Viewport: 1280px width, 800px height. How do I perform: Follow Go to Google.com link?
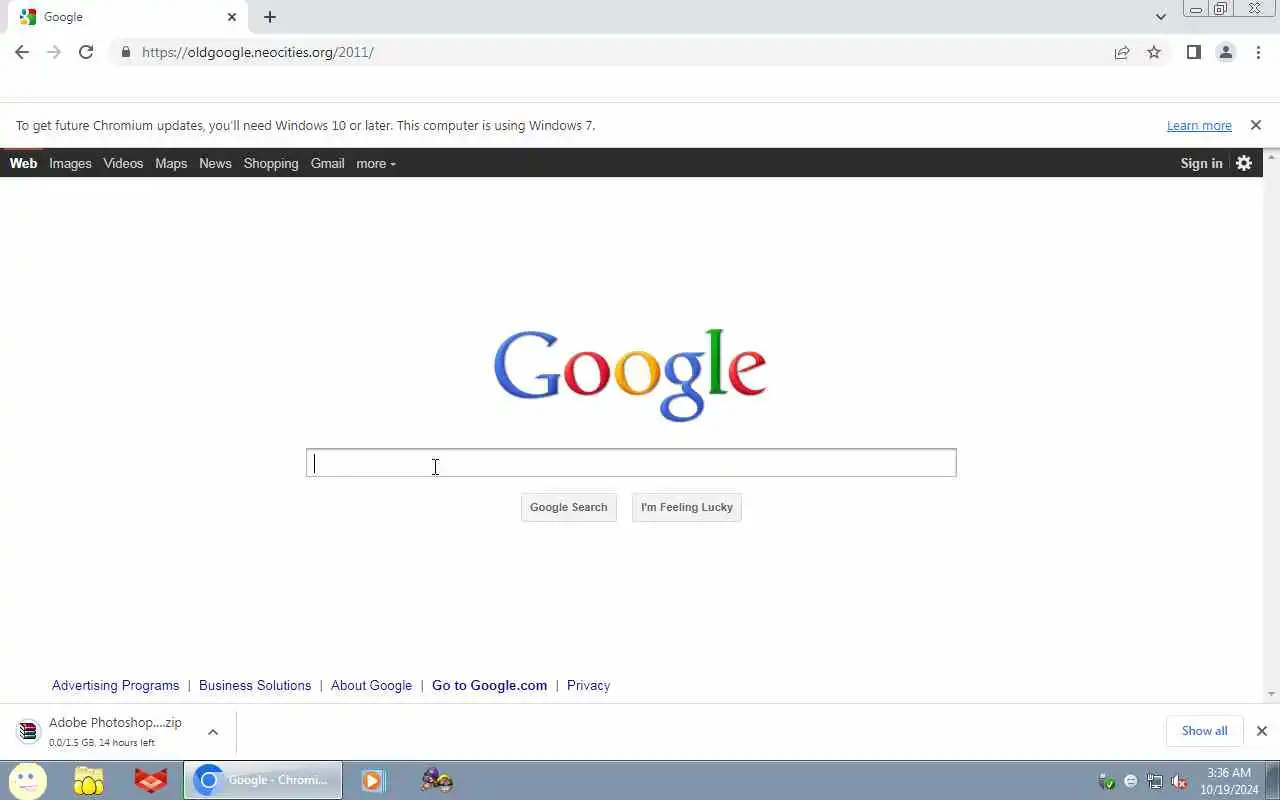coord(489,685)
